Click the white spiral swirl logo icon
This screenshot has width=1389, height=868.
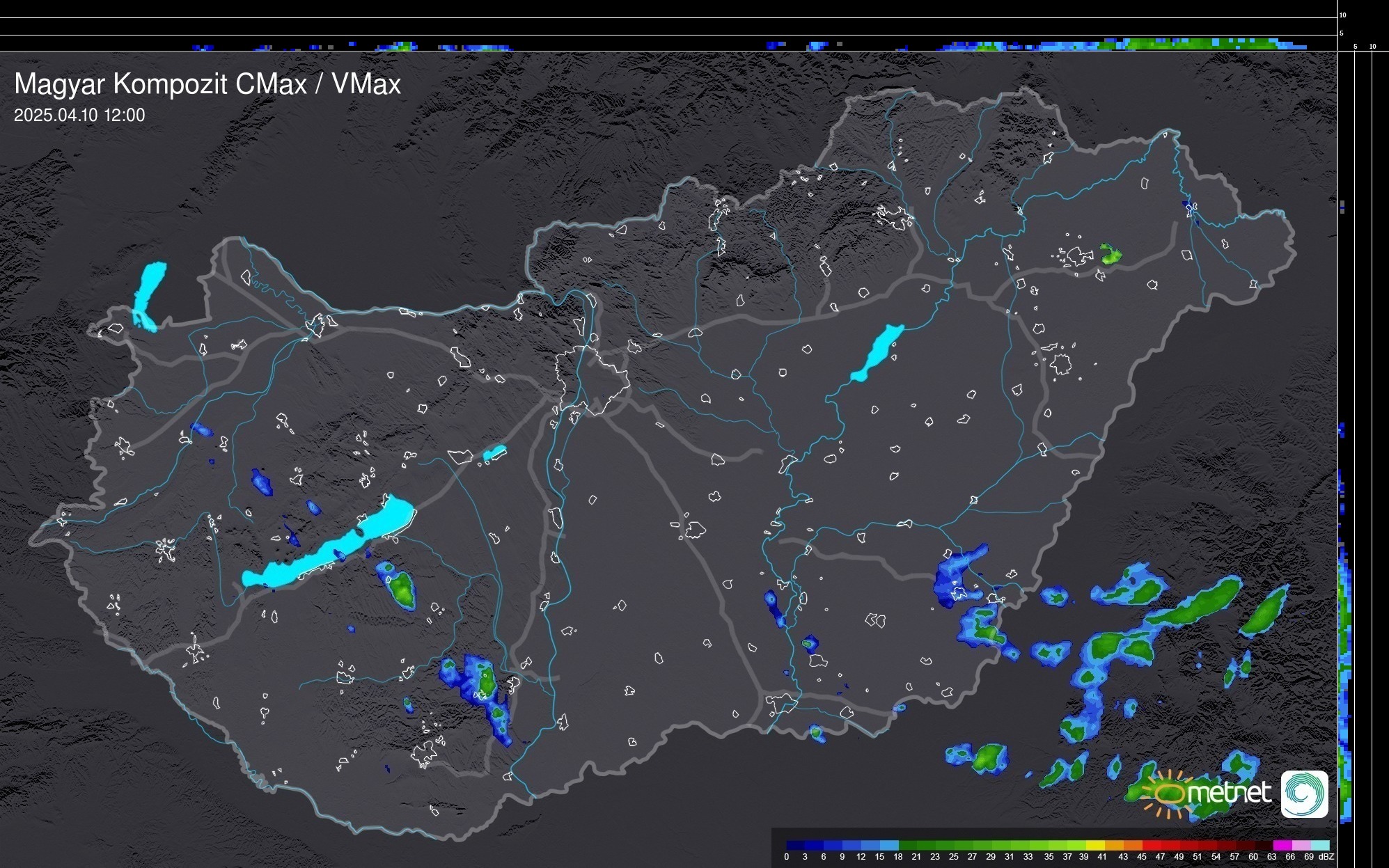[x=1304, y=794]
